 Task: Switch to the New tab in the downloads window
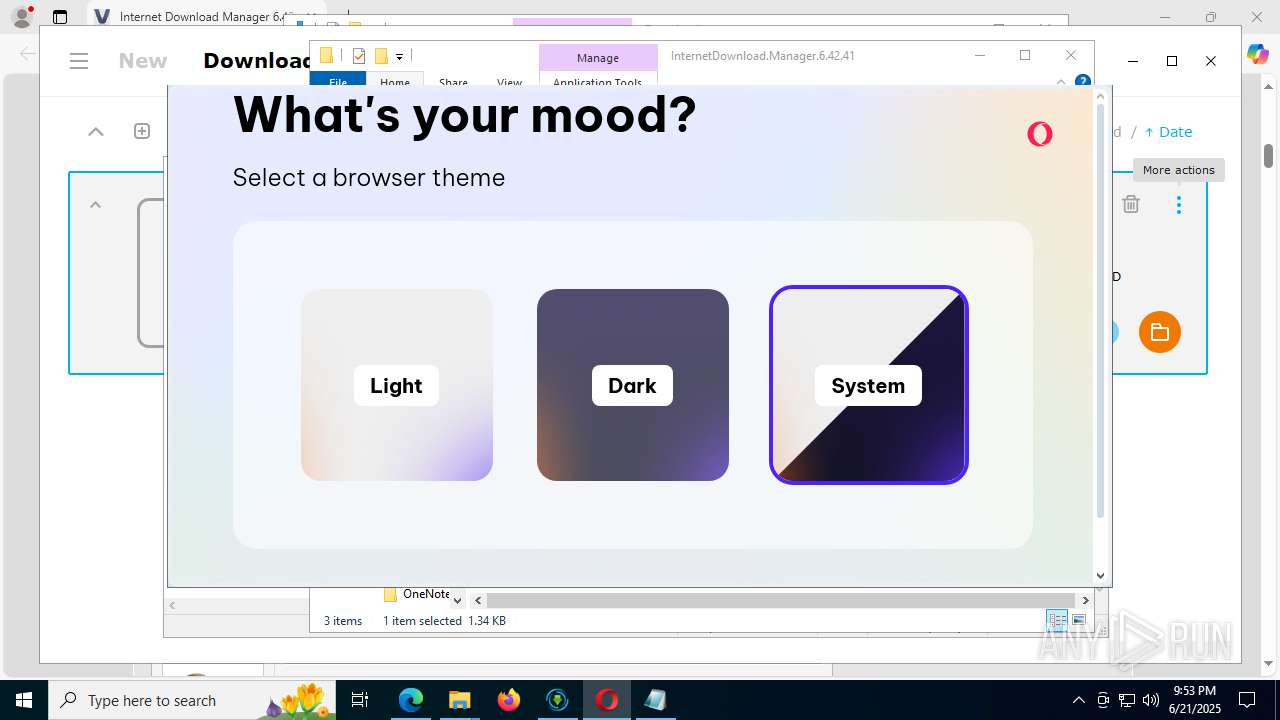coord(143,61)
